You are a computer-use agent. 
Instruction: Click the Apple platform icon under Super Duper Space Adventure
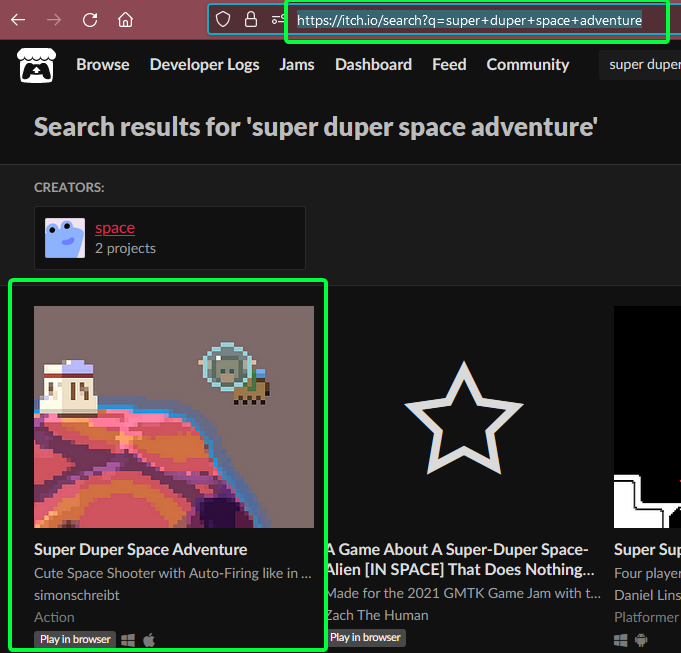[x=149, y=640]
